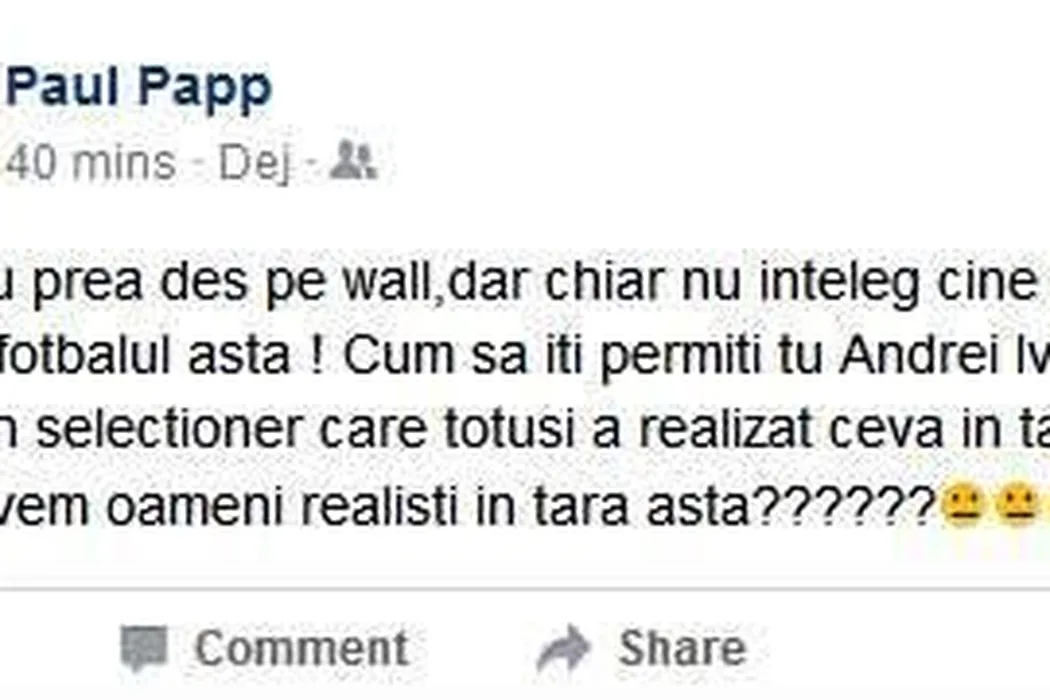Click the friends audience privacy icon

pos(353,159)
